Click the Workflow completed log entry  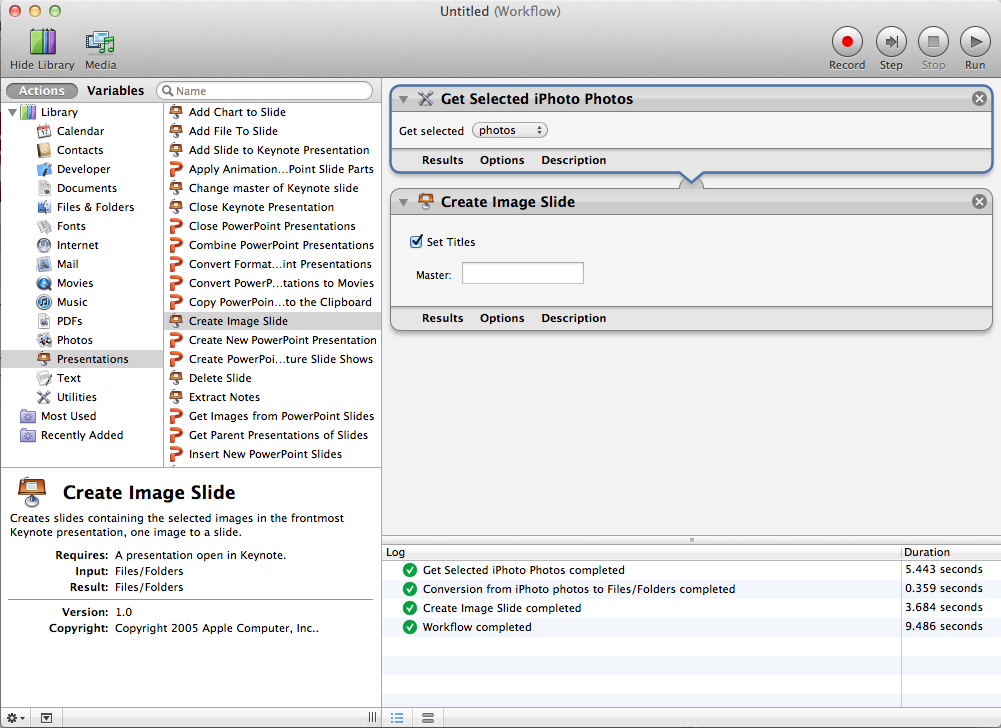[476, 627]
